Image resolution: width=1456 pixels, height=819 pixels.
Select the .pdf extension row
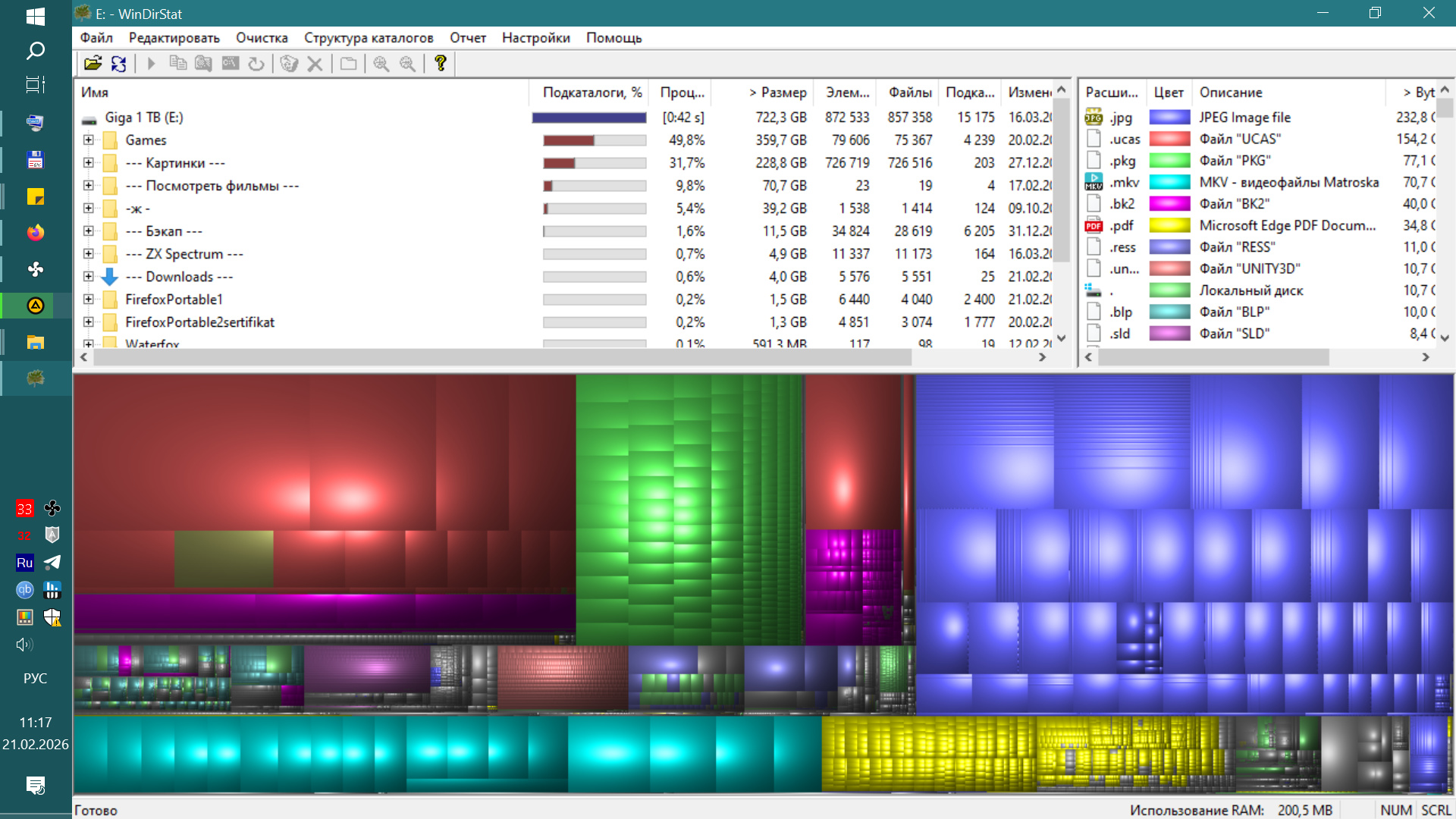coord(1121,226)
